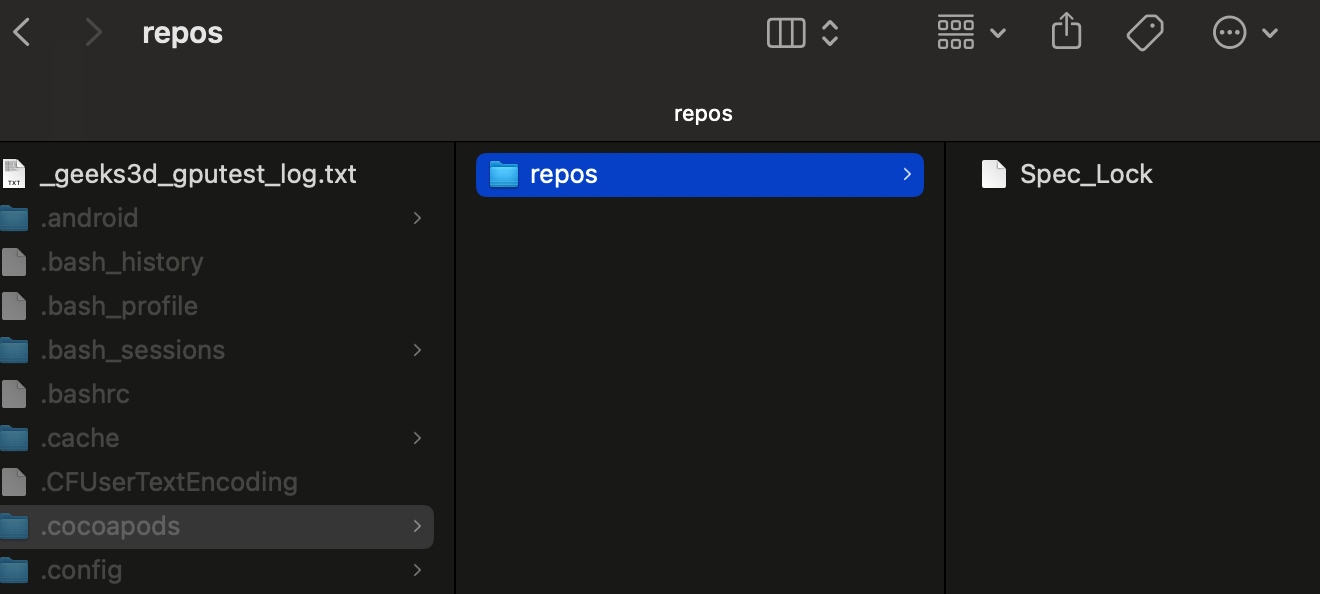This screenshot has height=594, width=1320.
Task: Expand the .android folder chevron
Action: tap(417, 218)
